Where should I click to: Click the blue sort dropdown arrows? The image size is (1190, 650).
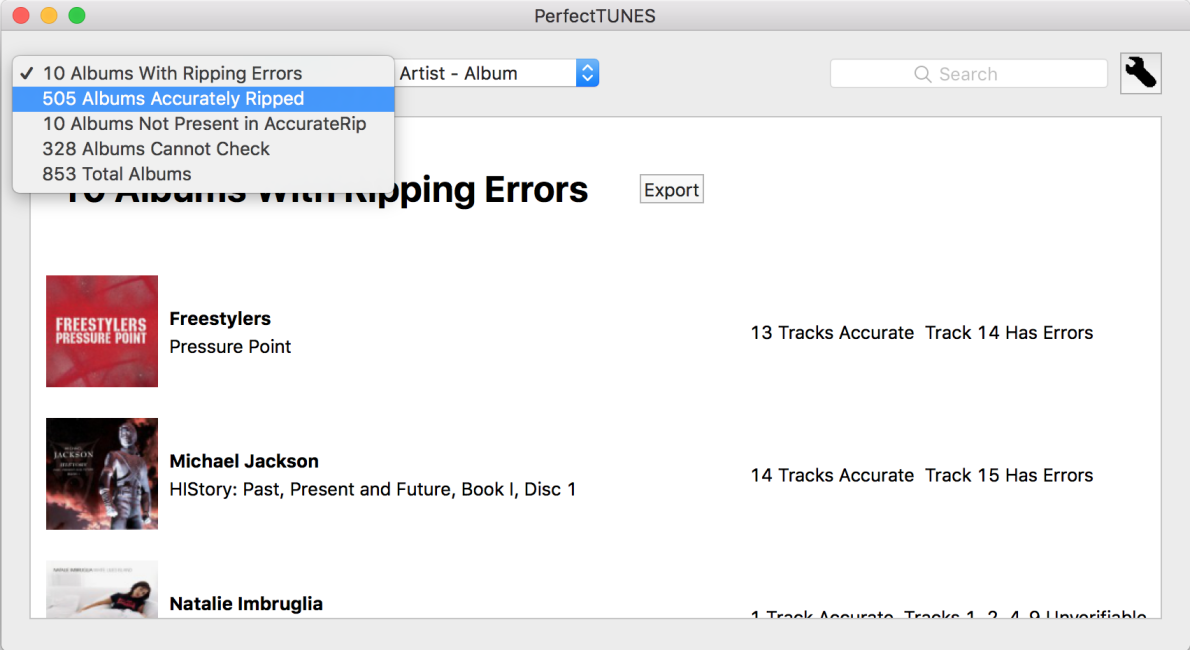click(587, 73)
